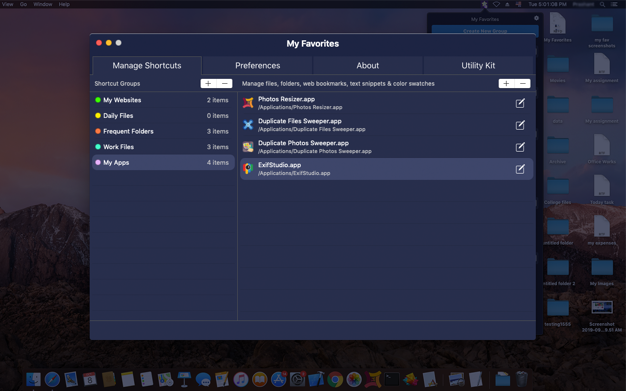Viewport: 626px width, 391px height.
Task: Open Maps from the dock
Action: (165, 379)
